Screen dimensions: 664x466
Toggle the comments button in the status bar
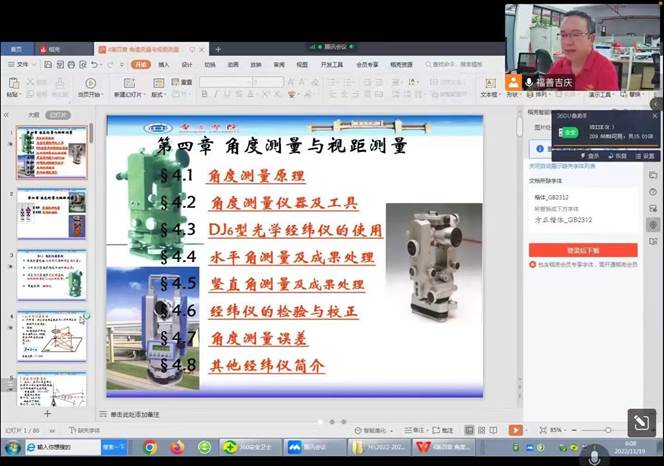pyautogui.click(x=443, y=431)
